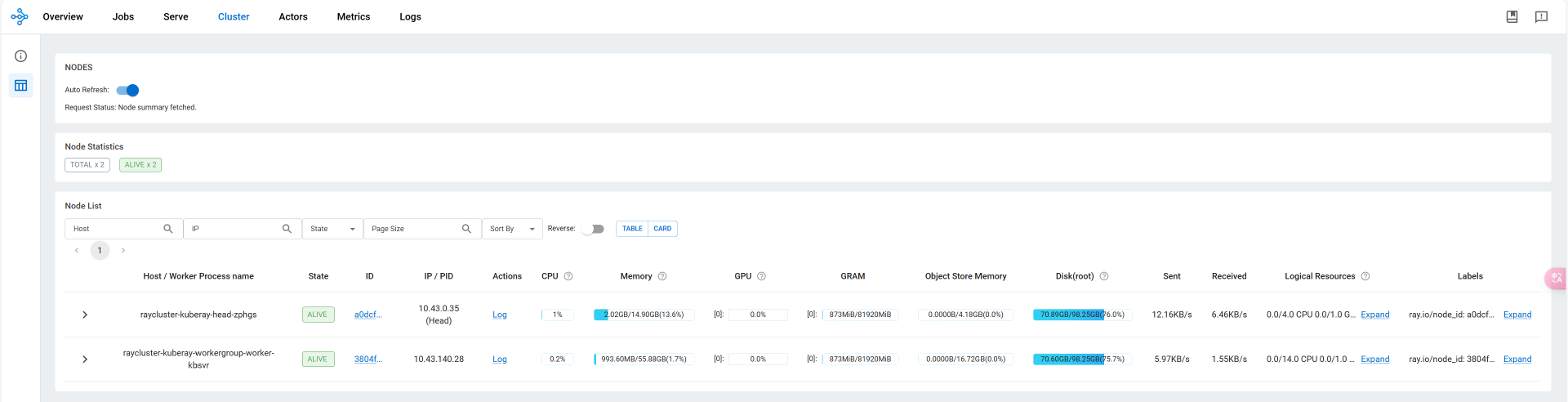Click the CPU column help icon
This screenshot has height=402, width=1568.
[x=568, y=276]
